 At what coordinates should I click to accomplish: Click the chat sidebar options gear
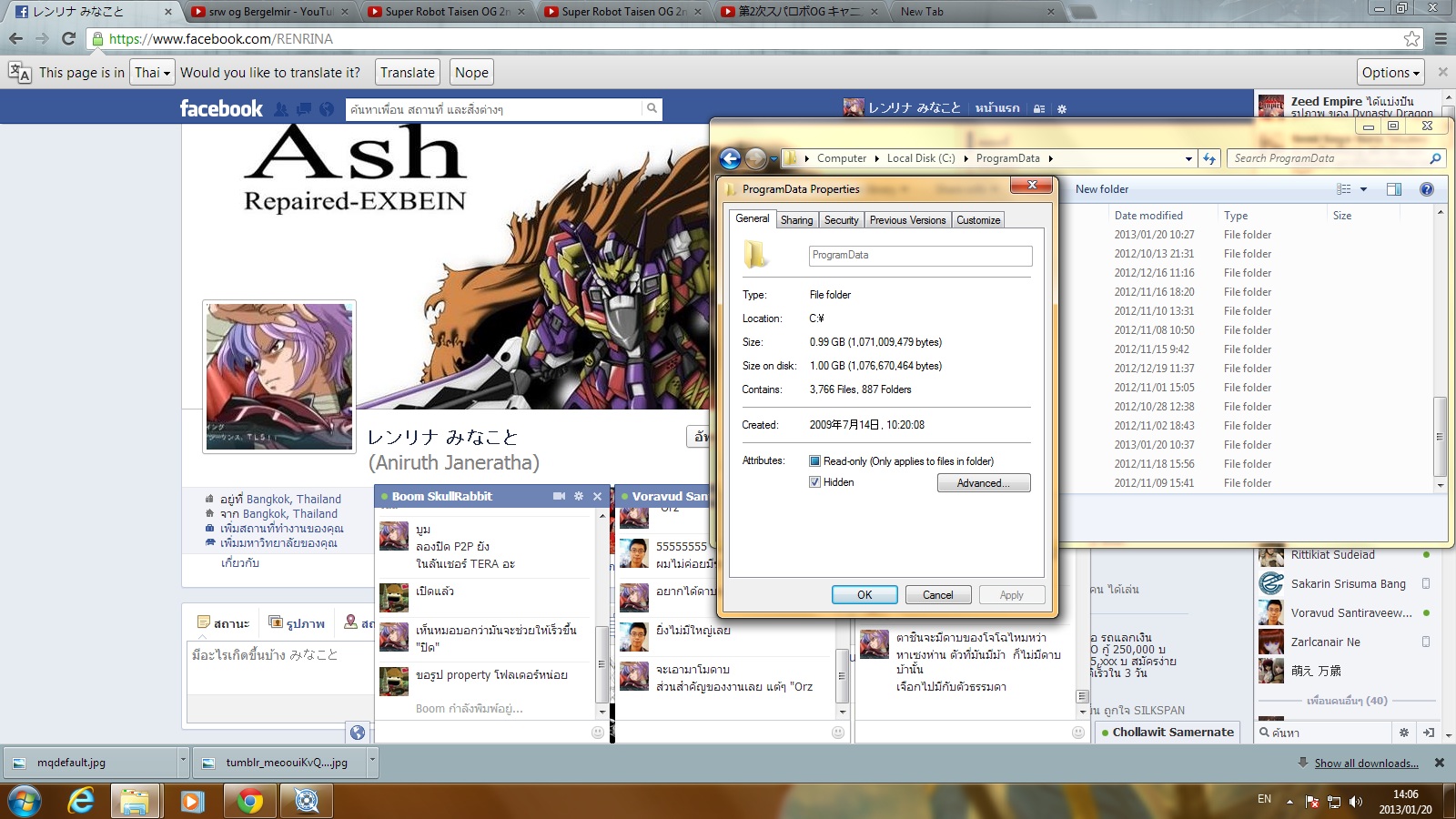(1404, 732)
